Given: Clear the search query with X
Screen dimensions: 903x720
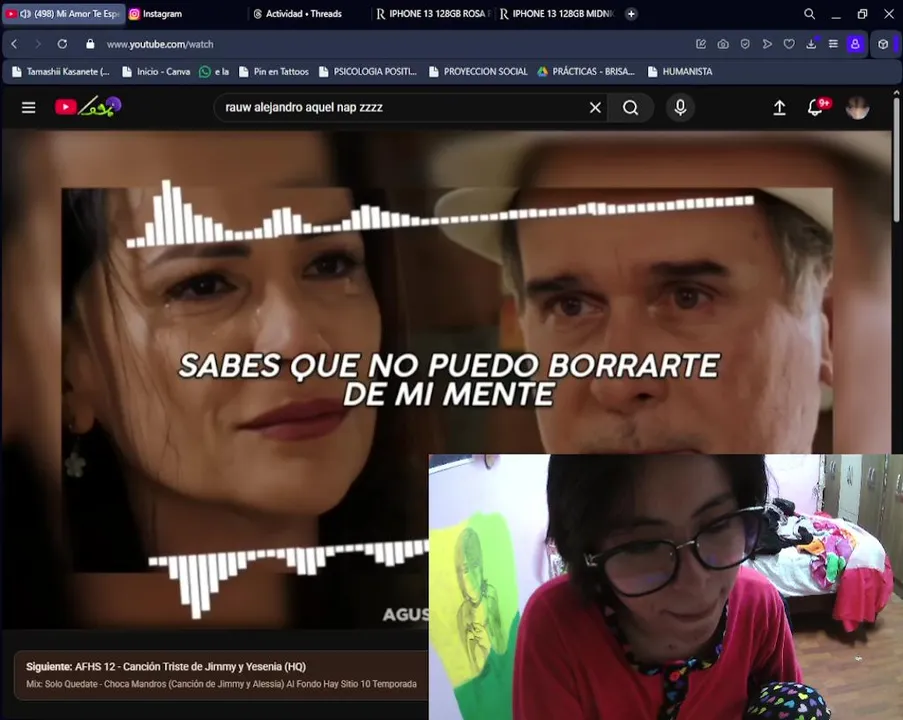Looking at the screenshot, I should pos(595,108).
